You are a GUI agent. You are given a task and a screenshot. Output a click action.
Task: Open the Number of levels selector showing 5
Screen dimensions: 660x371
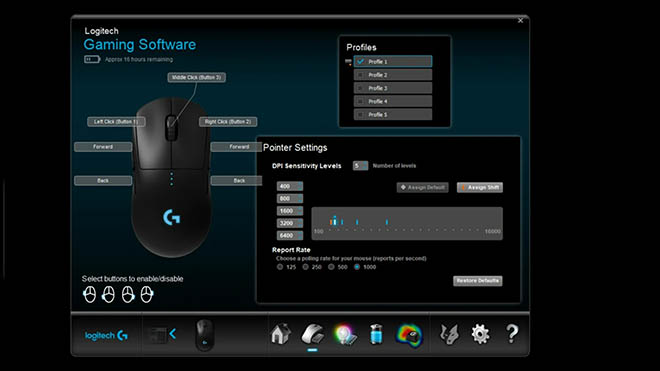(360, 165)
